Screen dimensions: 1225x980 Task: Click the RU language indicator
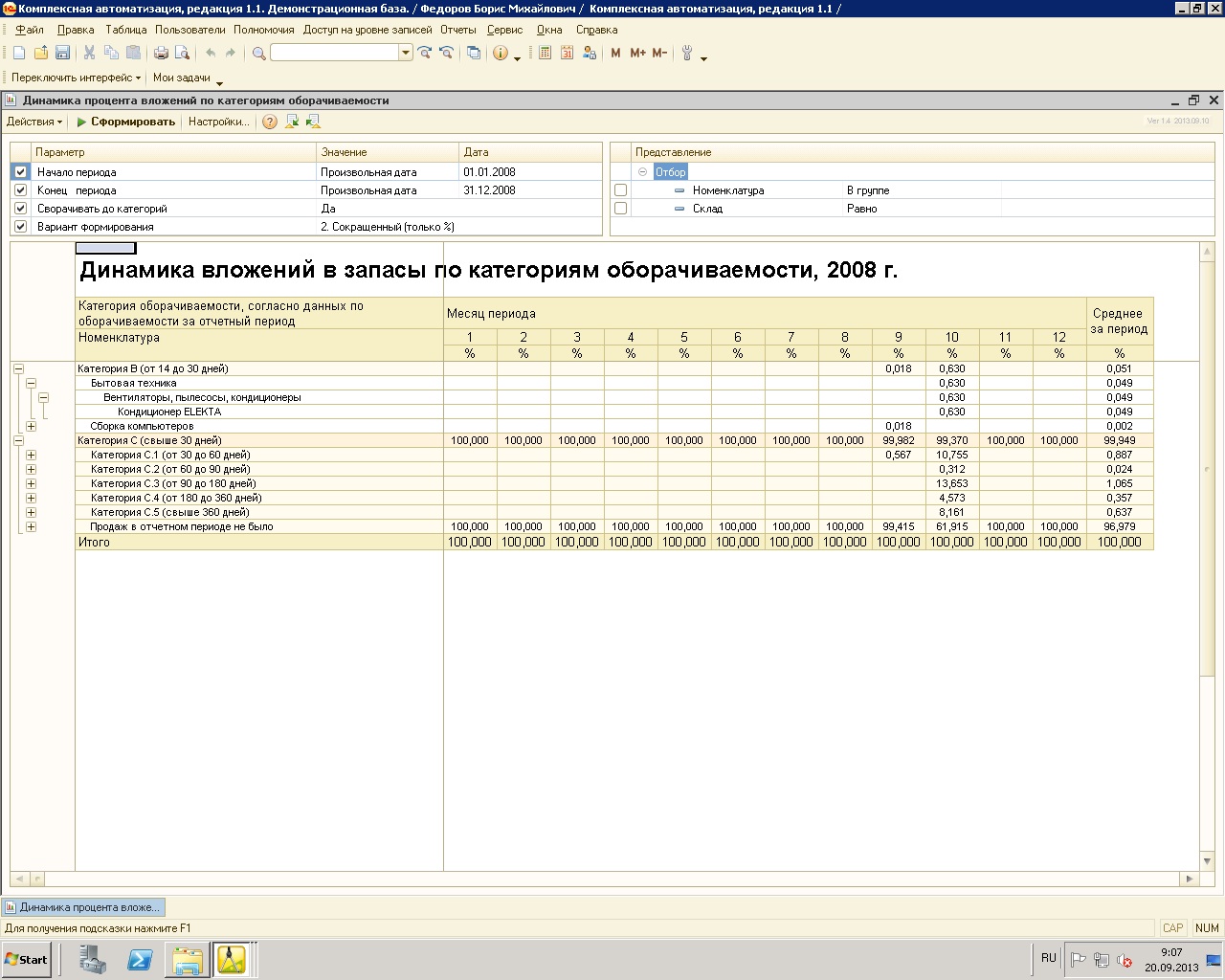click(x=1048, y=958)
